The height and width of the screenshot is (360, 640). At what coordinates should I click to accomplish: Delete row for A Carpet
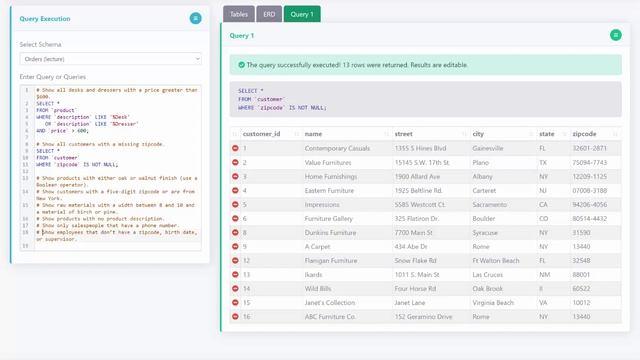tap(235, 247)
